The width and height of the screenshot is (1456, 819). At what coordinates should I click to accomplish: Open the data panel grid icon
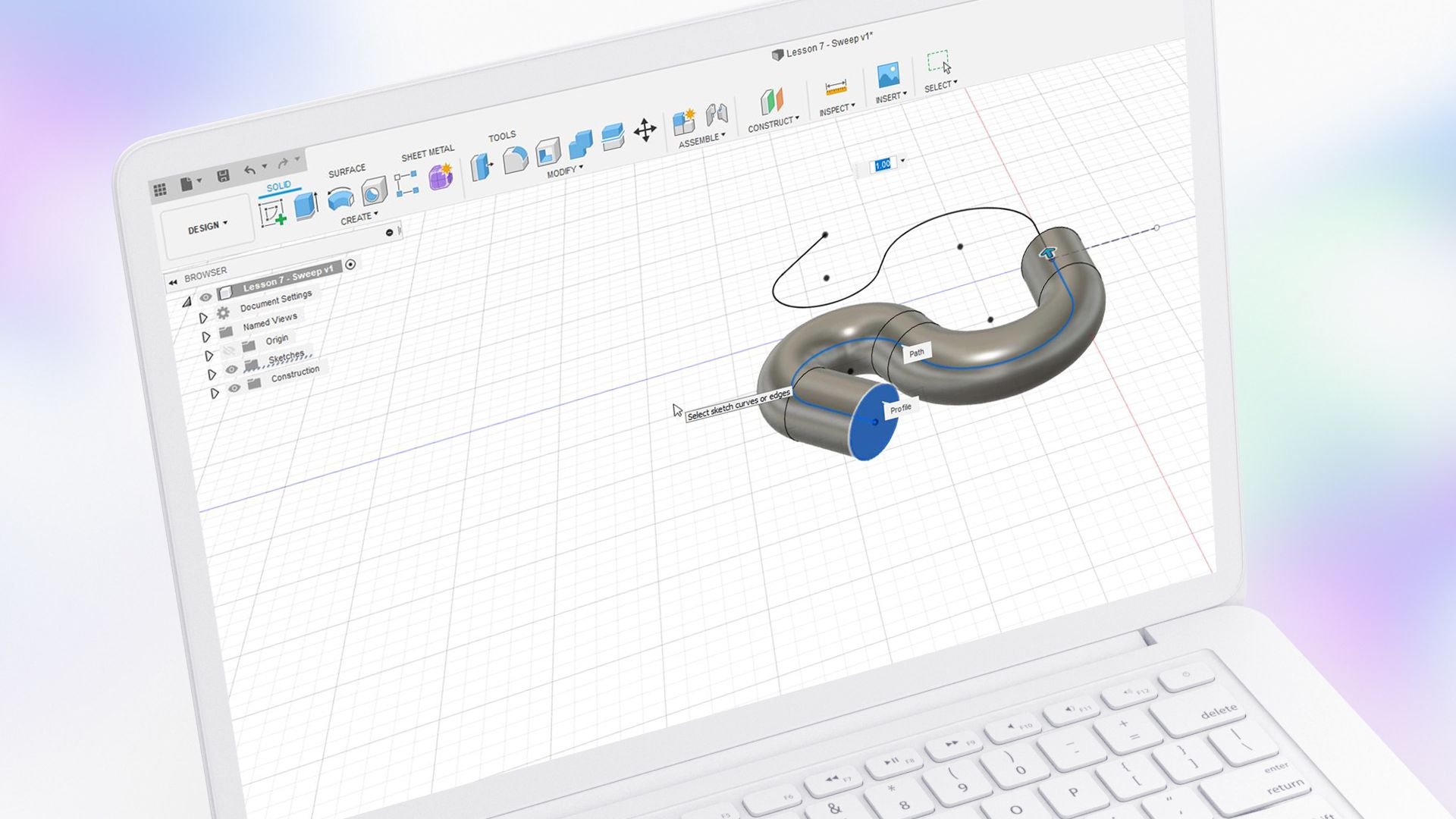point(160,190)
